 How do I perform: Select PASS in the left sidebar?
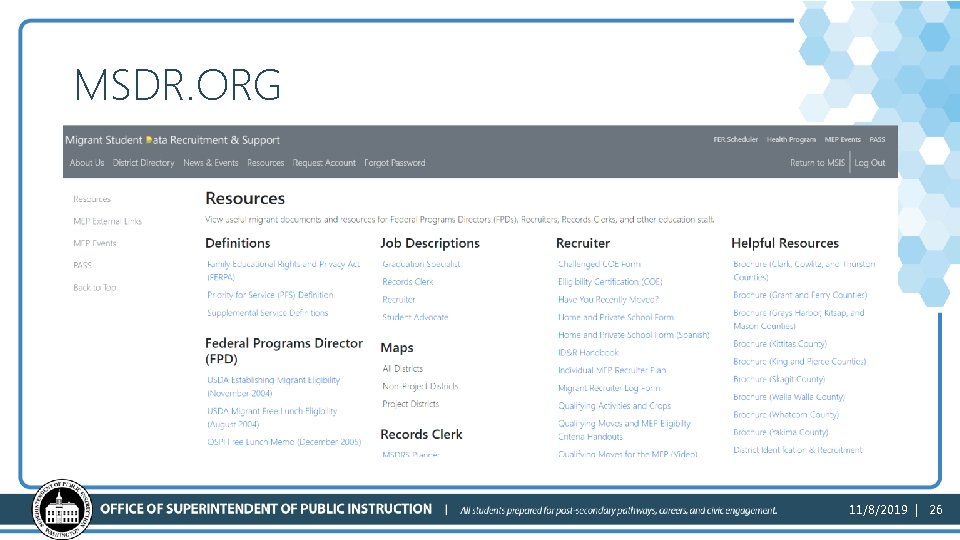pos(82,265)
